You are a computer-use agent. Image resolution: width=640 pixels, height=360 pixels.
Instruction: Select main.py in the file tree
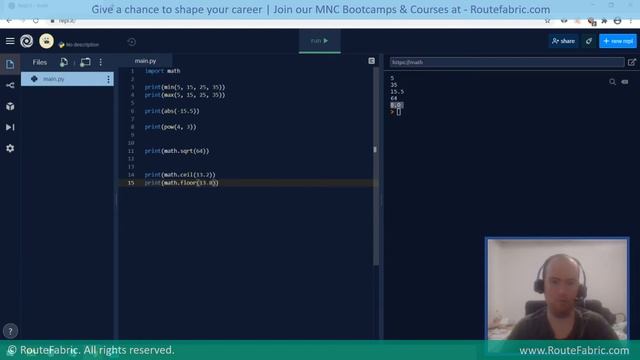point(67,79)
